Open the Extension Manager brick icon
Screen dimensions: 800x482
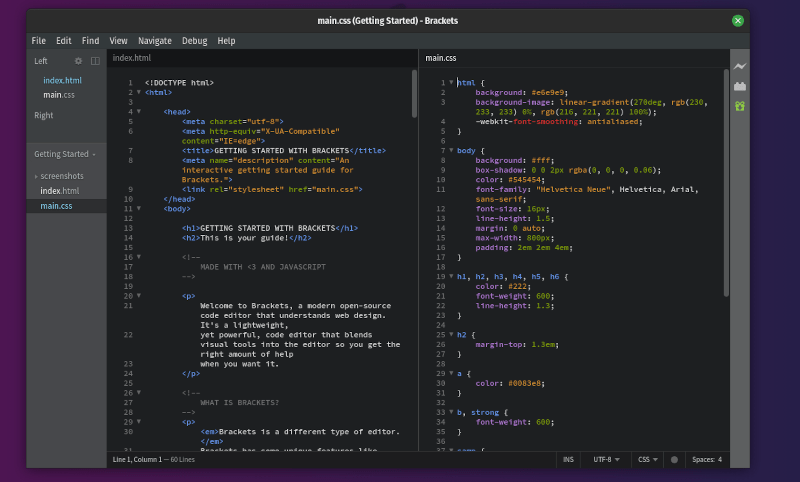tap(740, 86)
